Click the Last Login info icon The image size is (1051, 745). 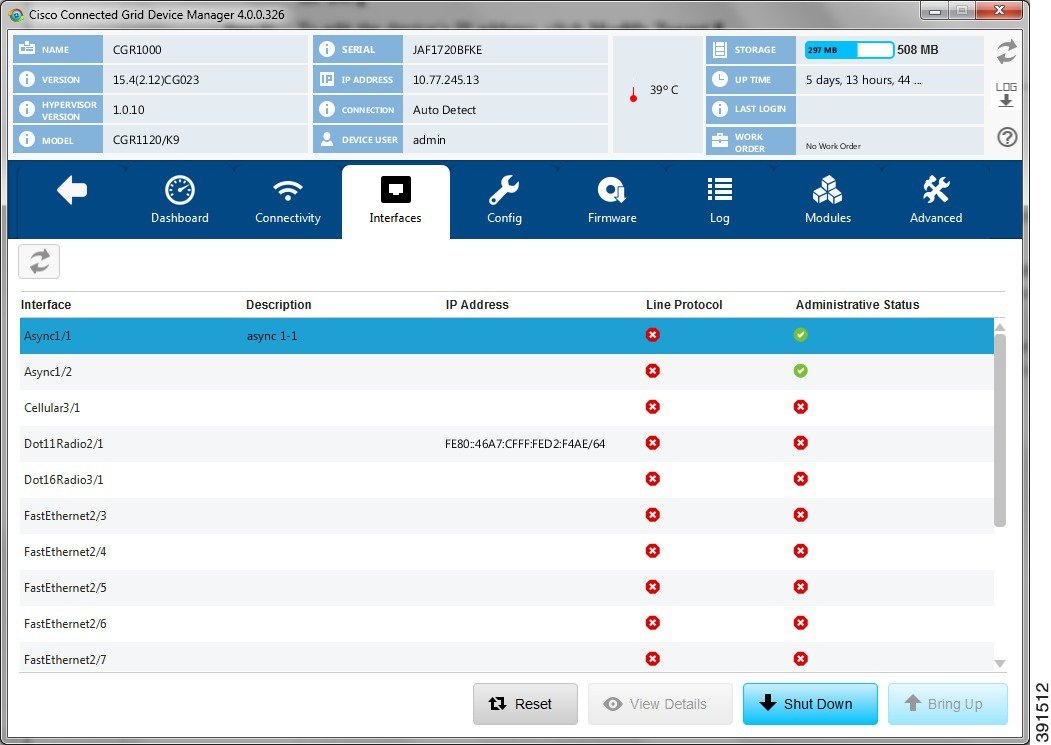coord(720,109)
